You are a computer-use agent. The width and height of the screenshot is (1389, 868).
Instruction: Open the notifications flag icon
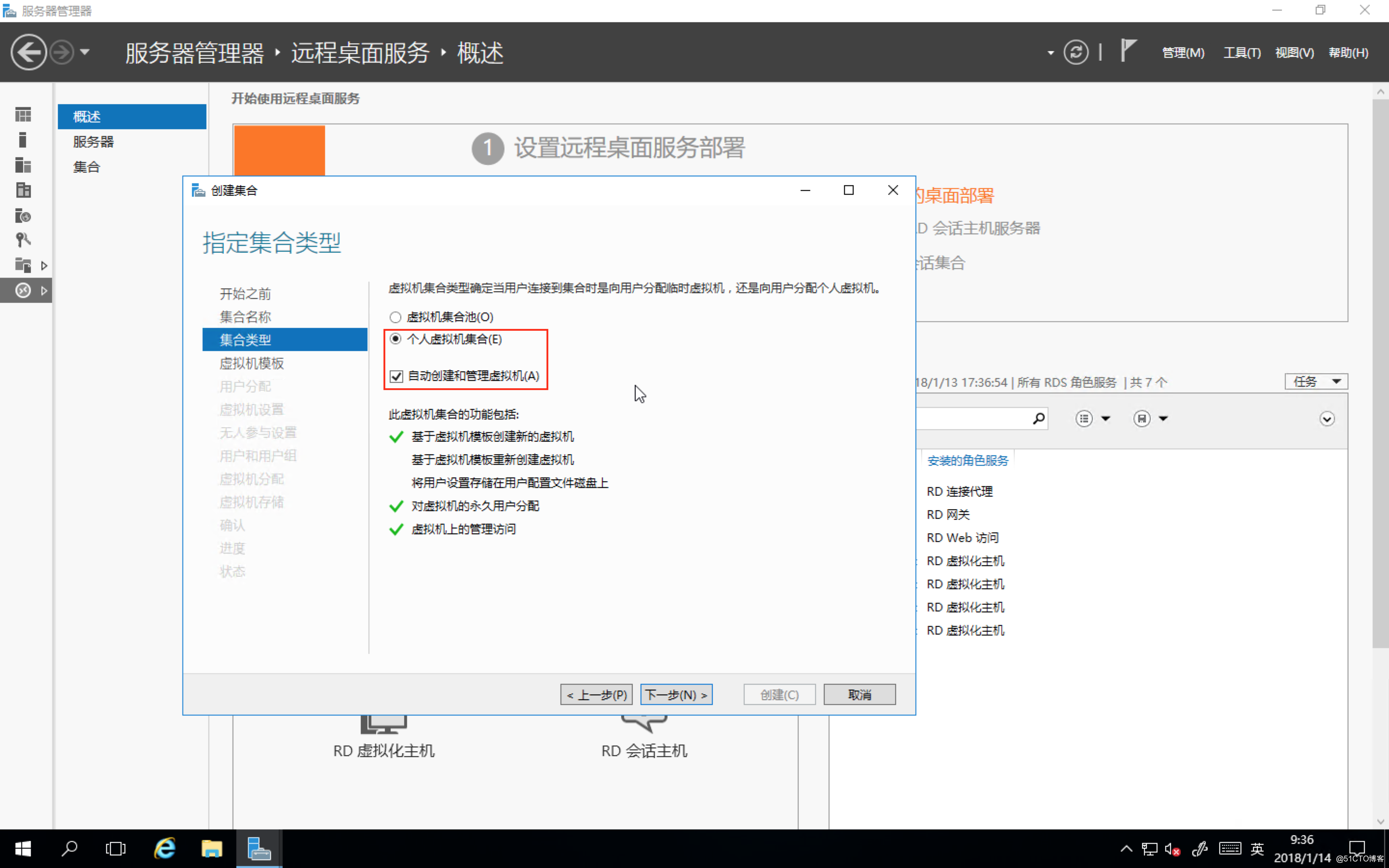click(x=1128, y=50)
